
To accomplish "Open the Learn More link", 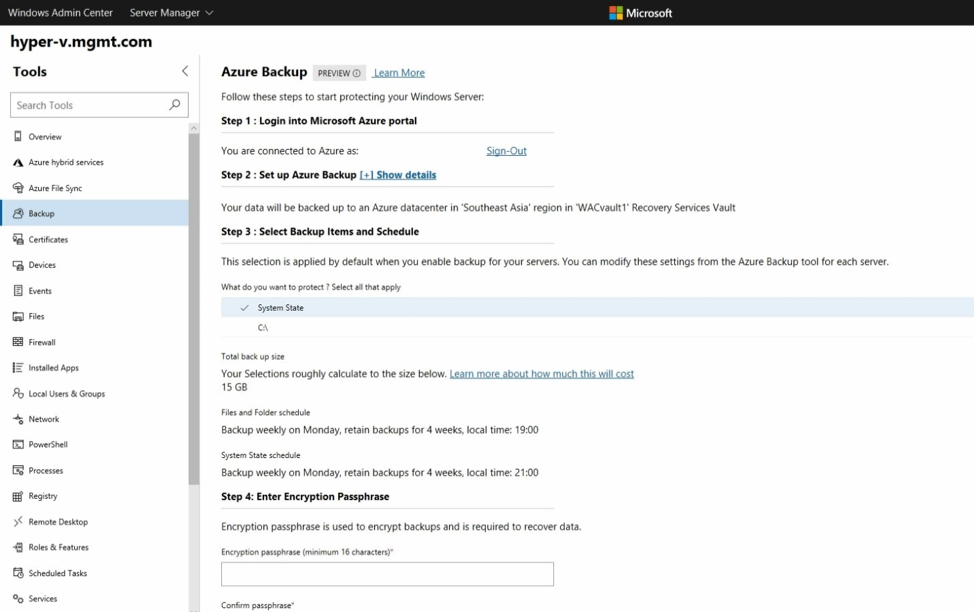I will tap(399, 73).
